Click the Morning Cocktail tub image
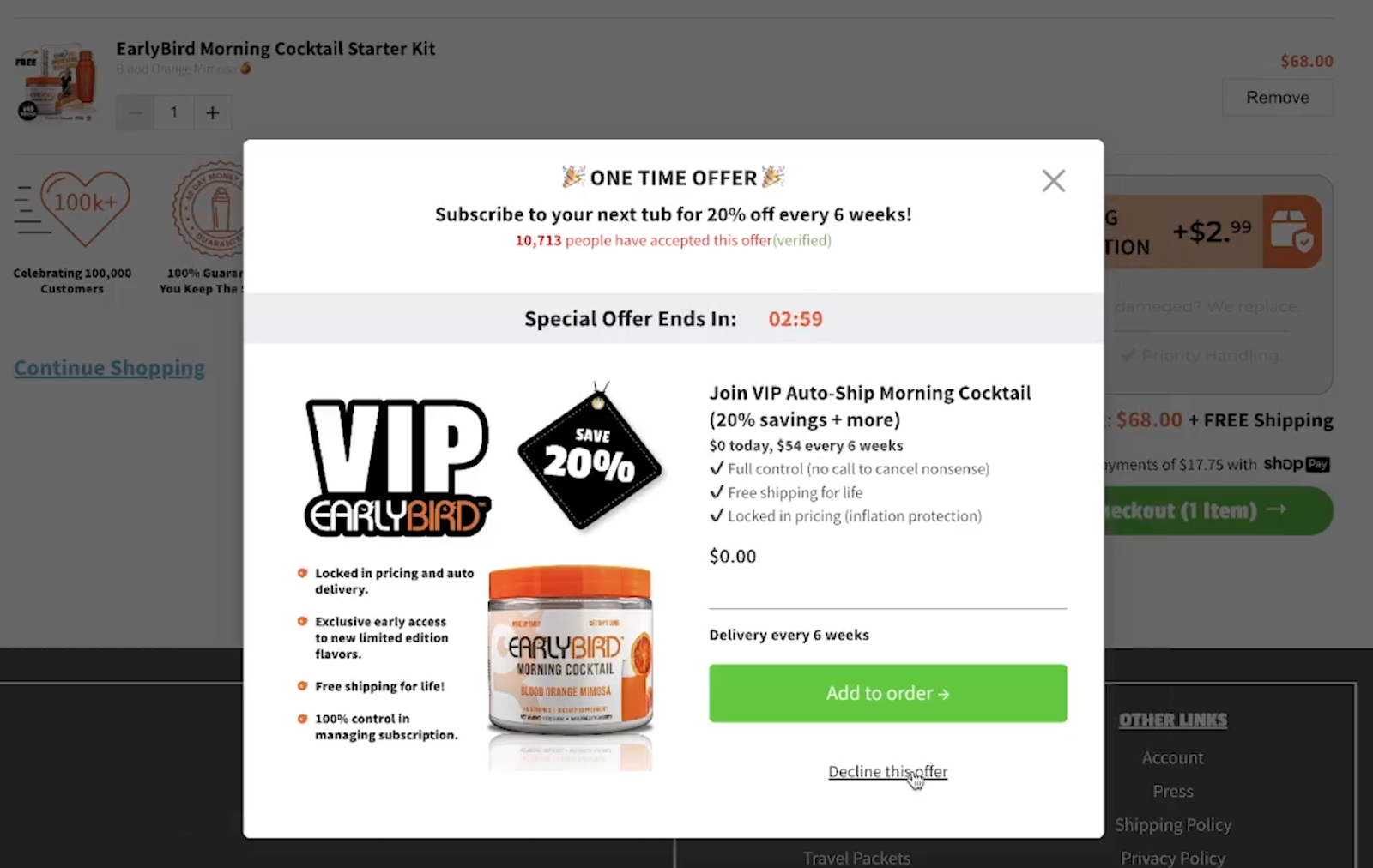Image resolution: width=1373 pixels, height=868 pixels. [x=571, y=666]
